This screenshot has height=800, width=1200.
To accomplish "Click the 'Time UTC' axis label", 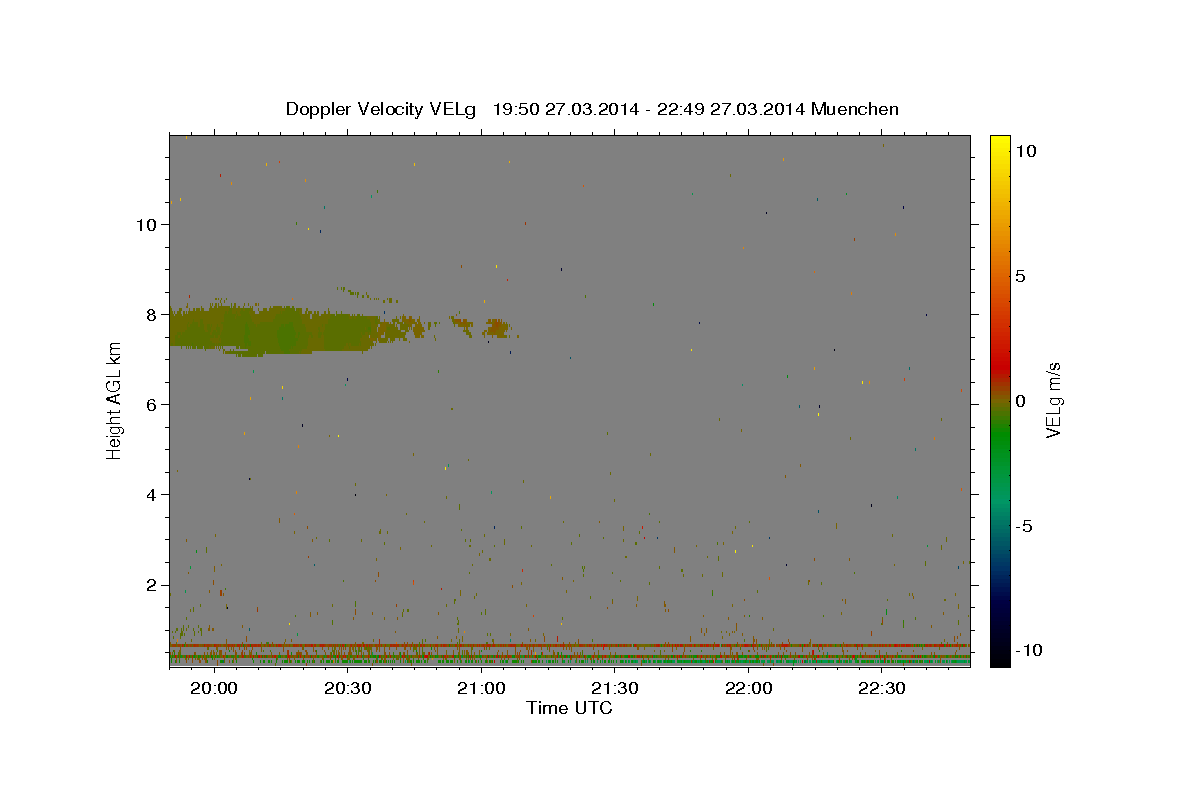I will [x=569, y=708].
